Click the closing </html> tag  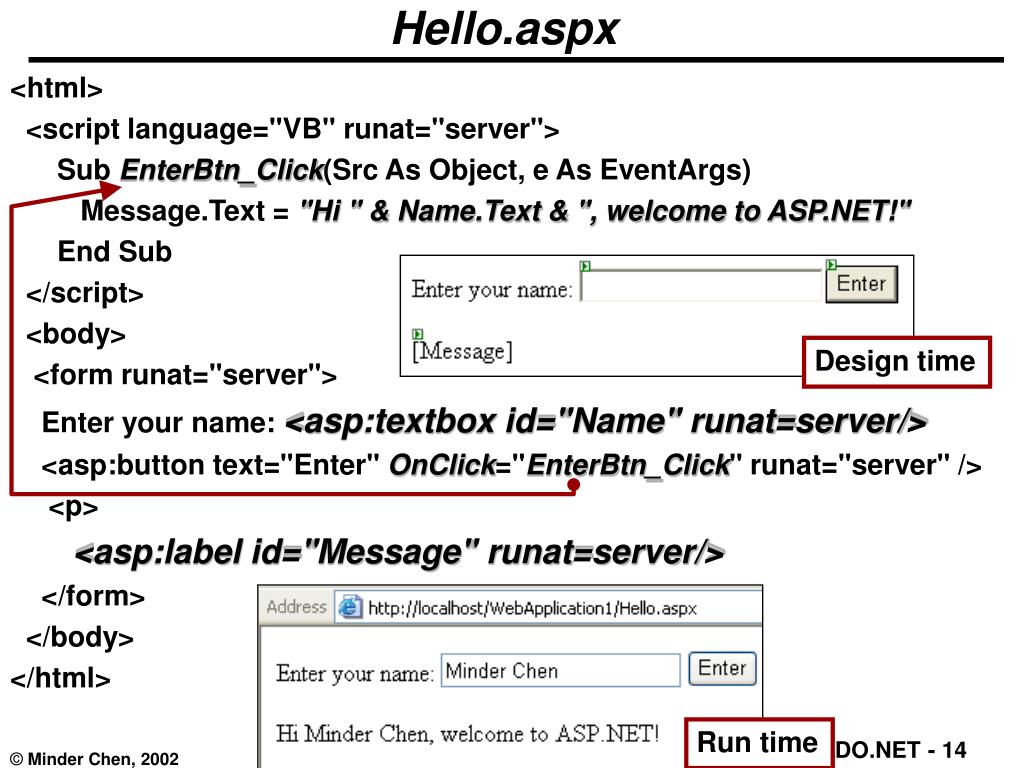[60, 678]
